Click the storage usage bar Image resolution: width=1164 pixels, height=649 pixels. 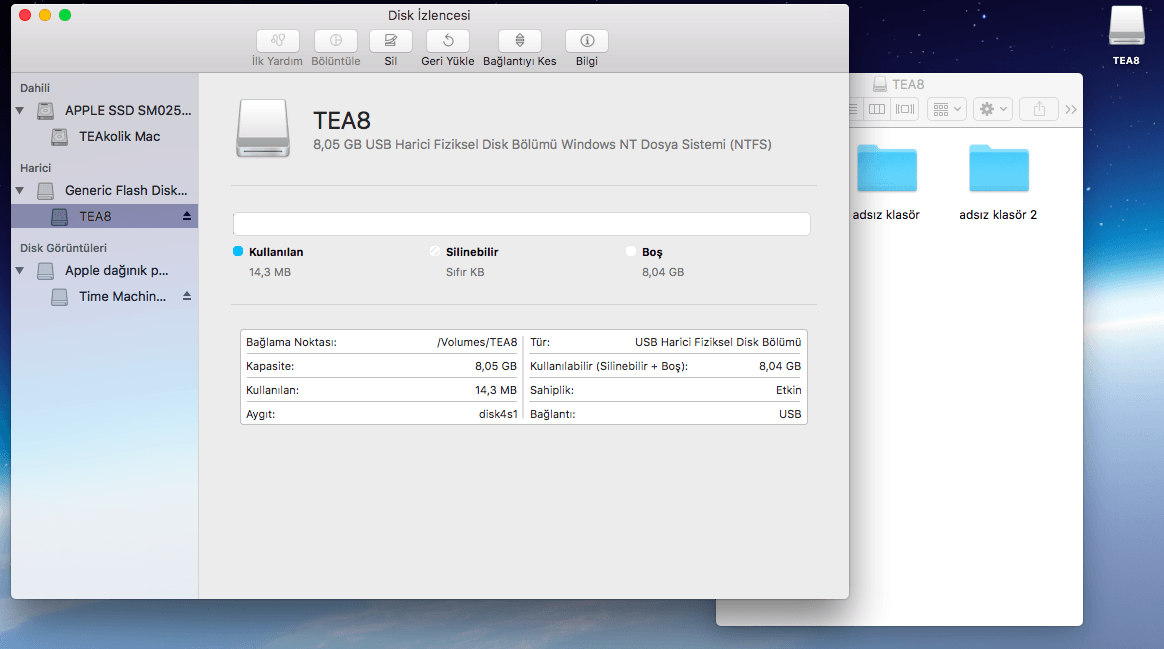click(x=521, y=224)
